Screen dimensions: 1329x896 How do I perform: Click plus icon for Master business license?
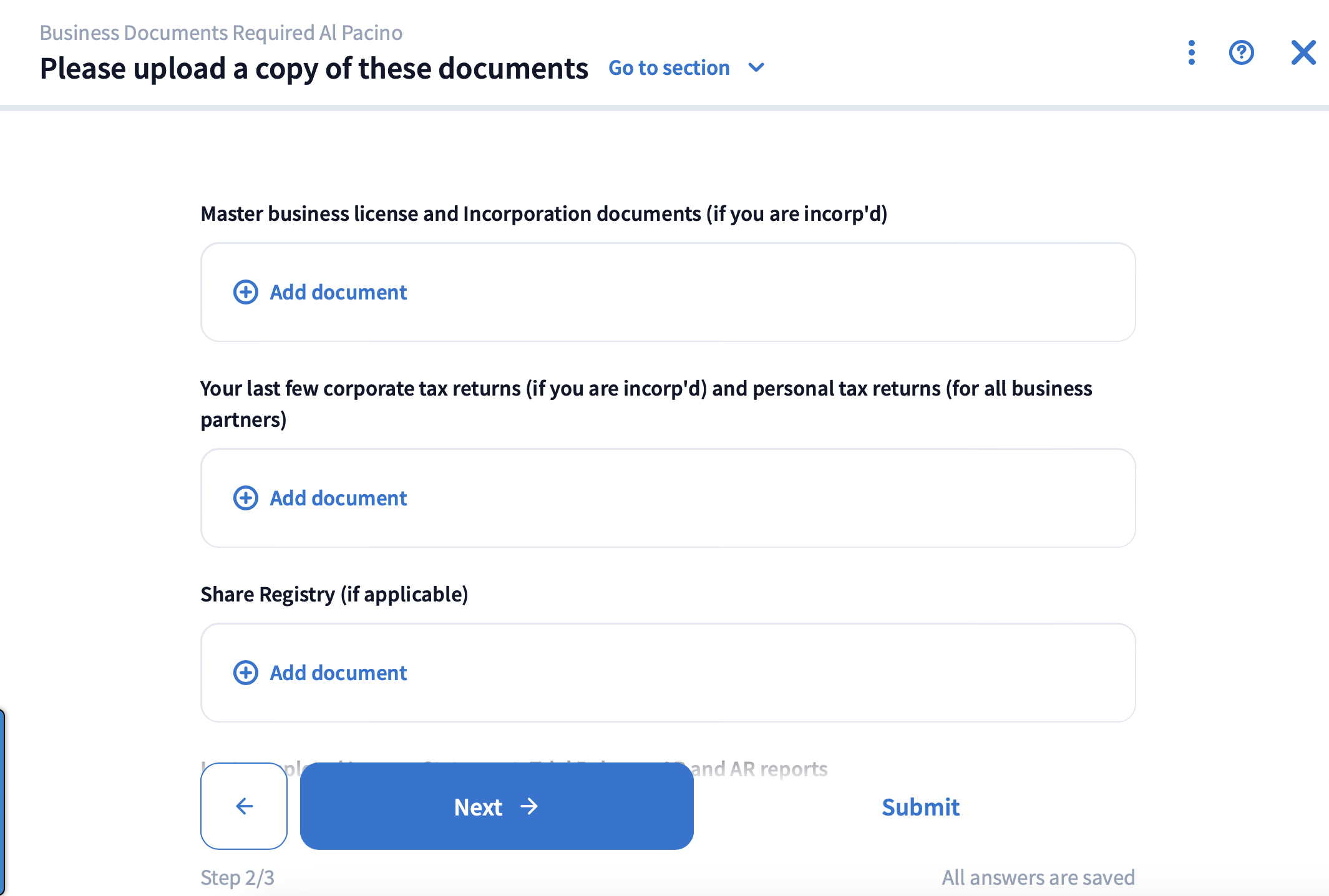[245, 292]
